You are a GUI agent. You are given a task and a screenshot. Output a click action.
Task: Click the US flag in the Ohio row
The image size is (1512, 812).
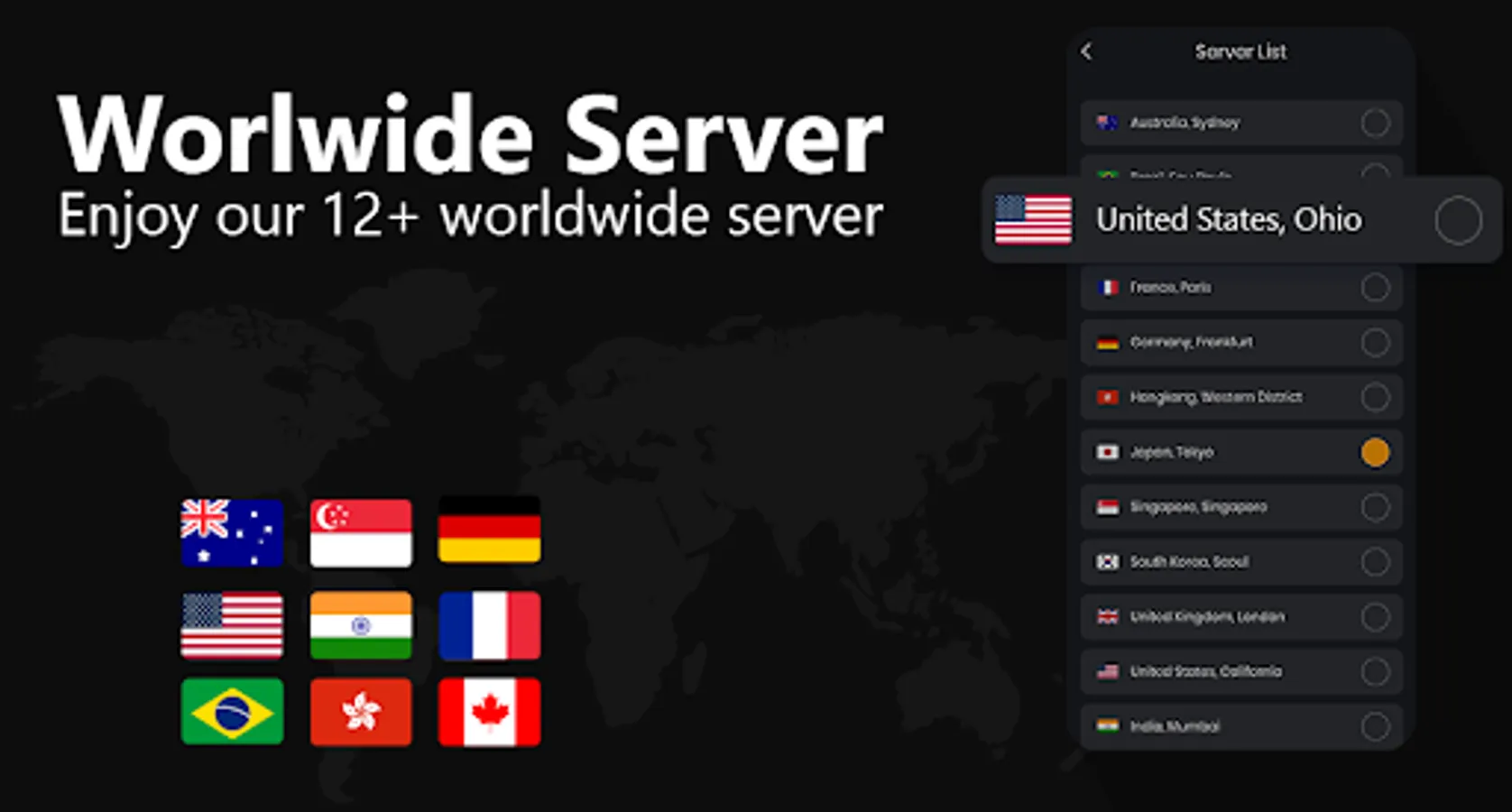click(x=1033, y=220)
